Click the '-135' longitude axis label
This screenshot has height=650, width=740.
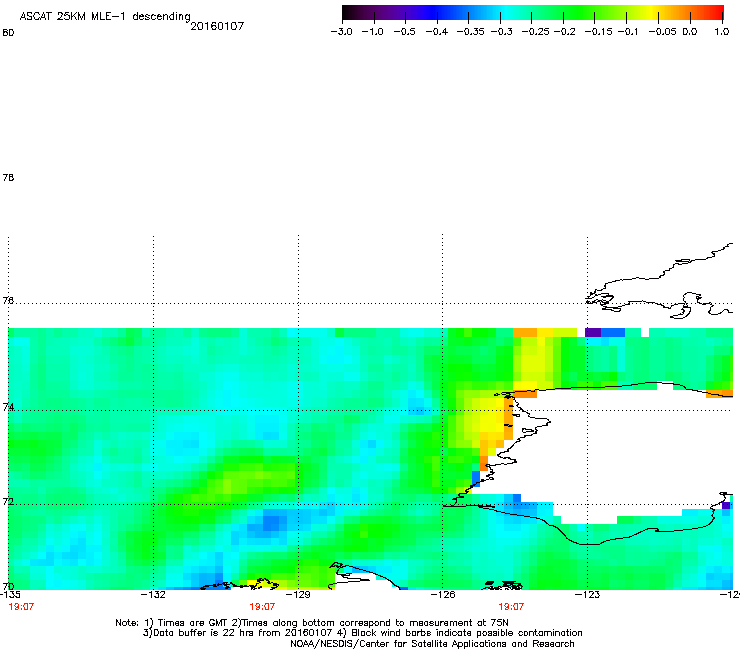coord(10,594)
